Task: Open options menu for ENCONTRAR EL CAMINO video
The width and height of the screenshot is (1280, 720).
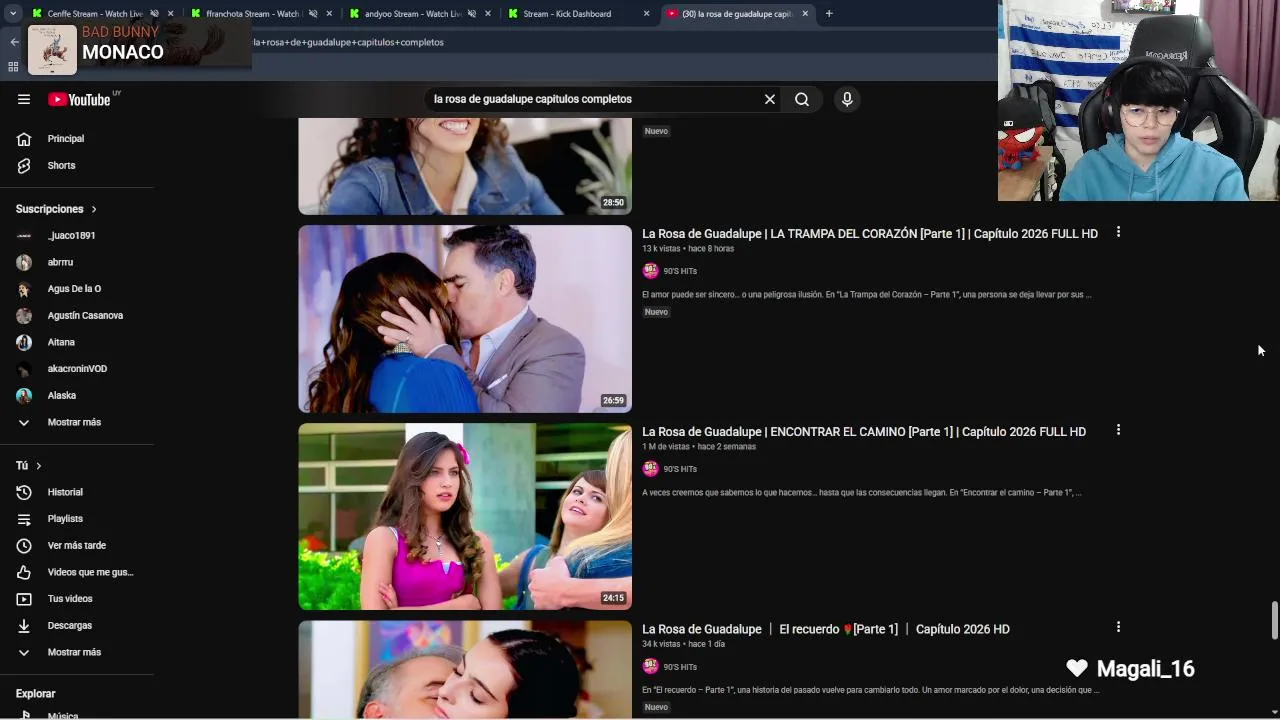Action: (1118, 430)
